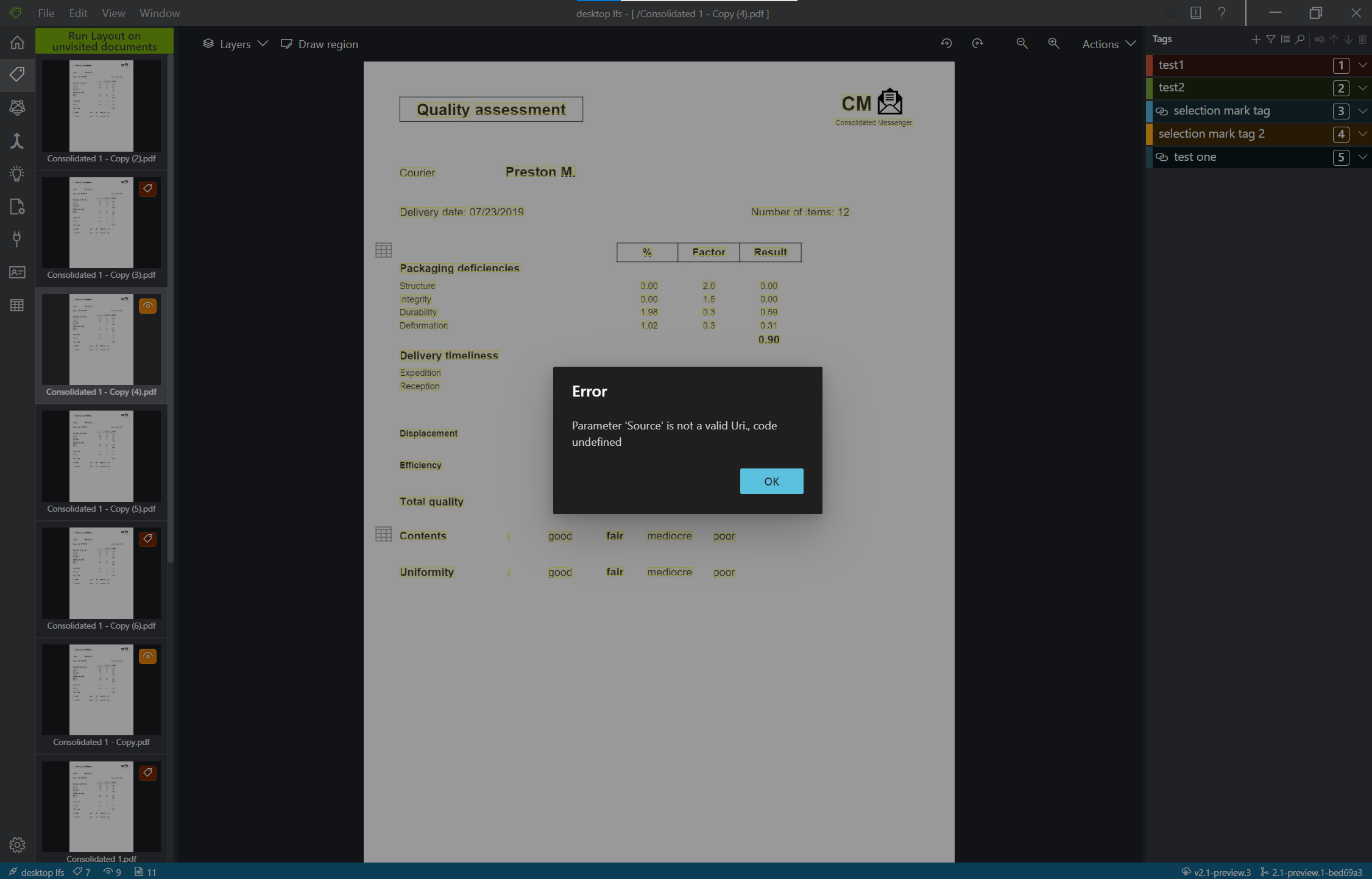Expand the test1 tag entry
This screenshot has height=879, width=1372.
pos(1362,65)
